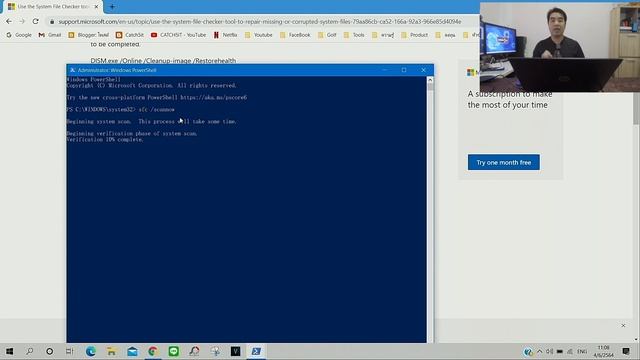640x360 pixels.
Task: Reload the Microsoft support page
Action: tap(36, 21)
